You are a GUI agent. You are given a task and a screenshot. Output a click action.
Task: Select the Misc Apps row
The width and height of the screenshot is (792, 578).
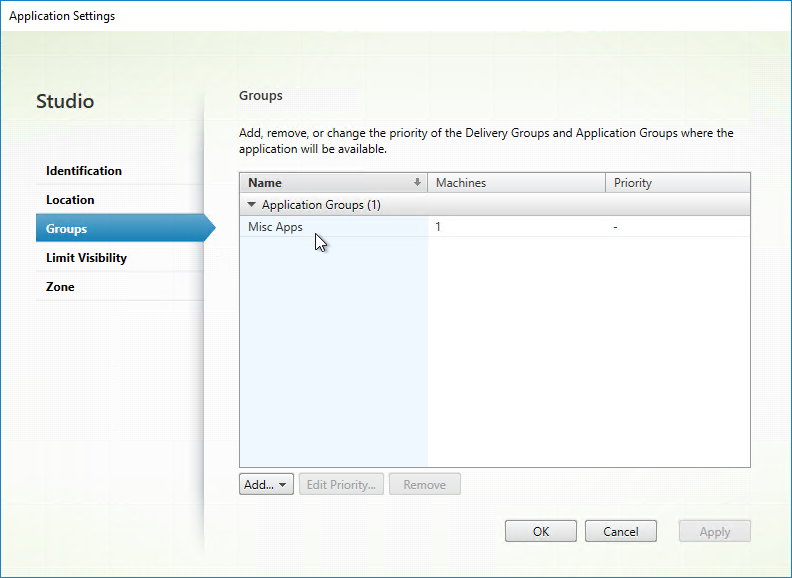coord(495,226)
